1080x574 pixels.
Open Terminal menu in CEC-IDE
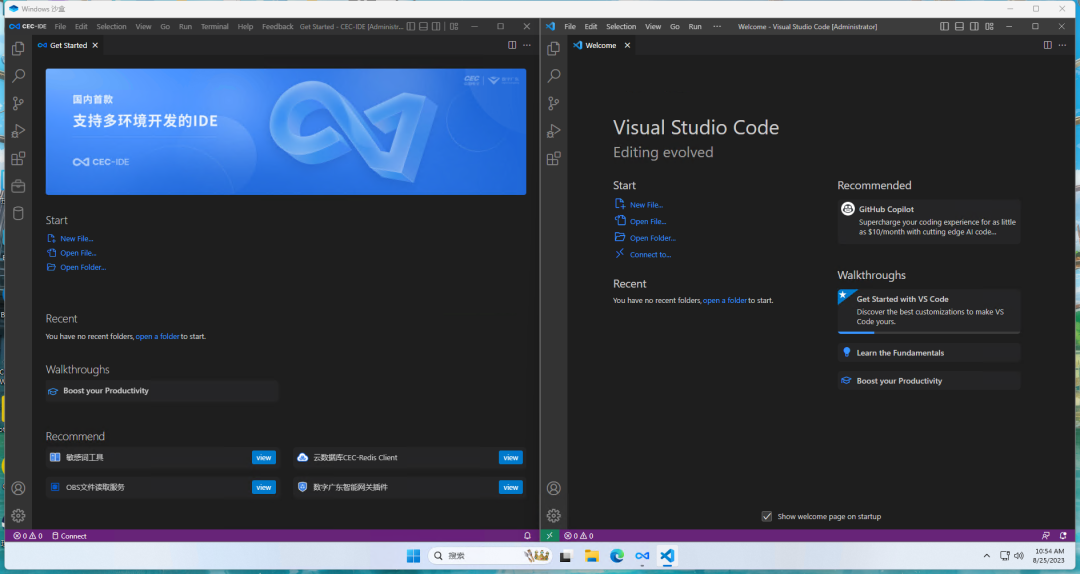(x=214, y=26)
